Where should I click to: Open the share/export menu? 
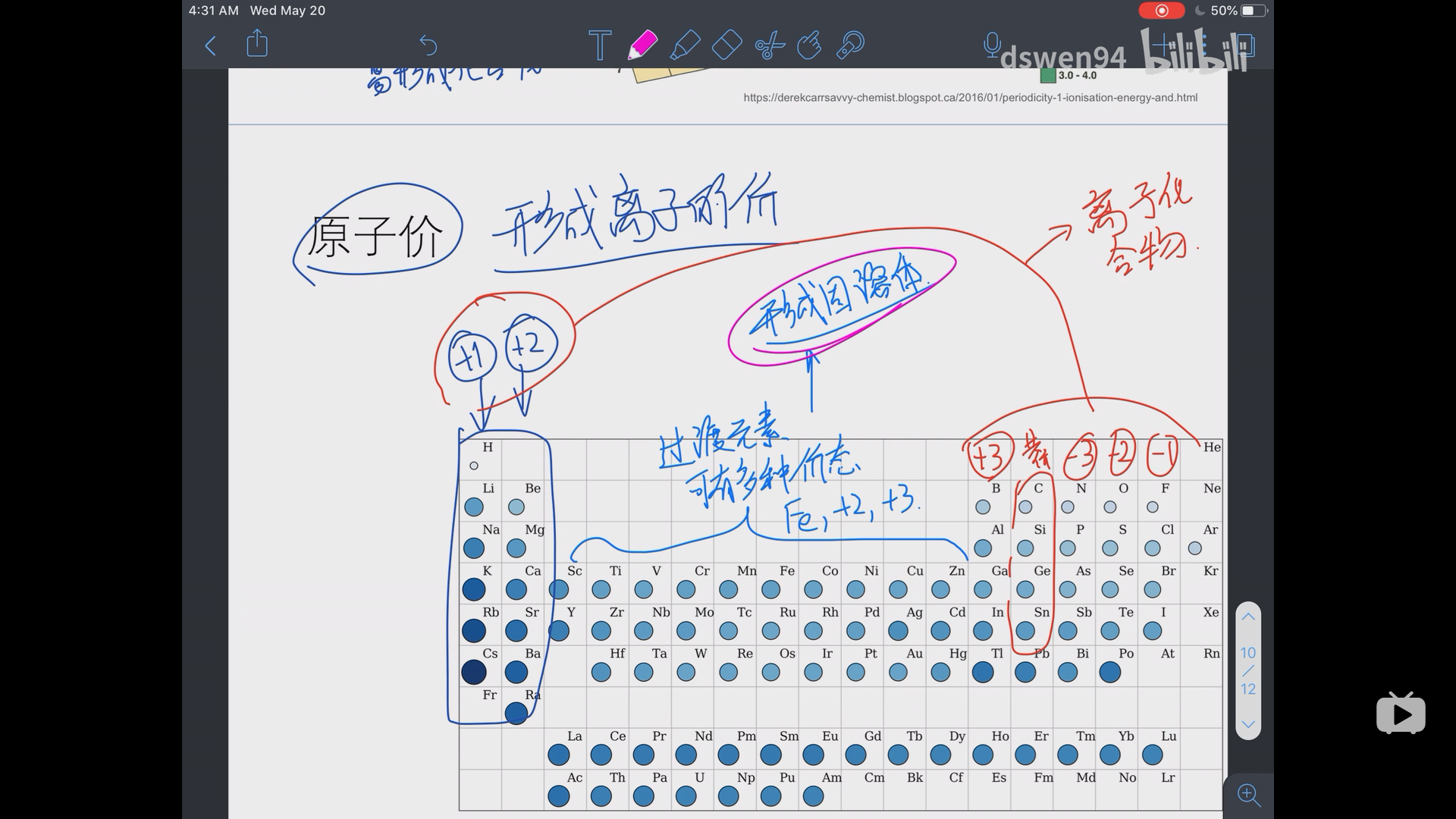(257, 43)
